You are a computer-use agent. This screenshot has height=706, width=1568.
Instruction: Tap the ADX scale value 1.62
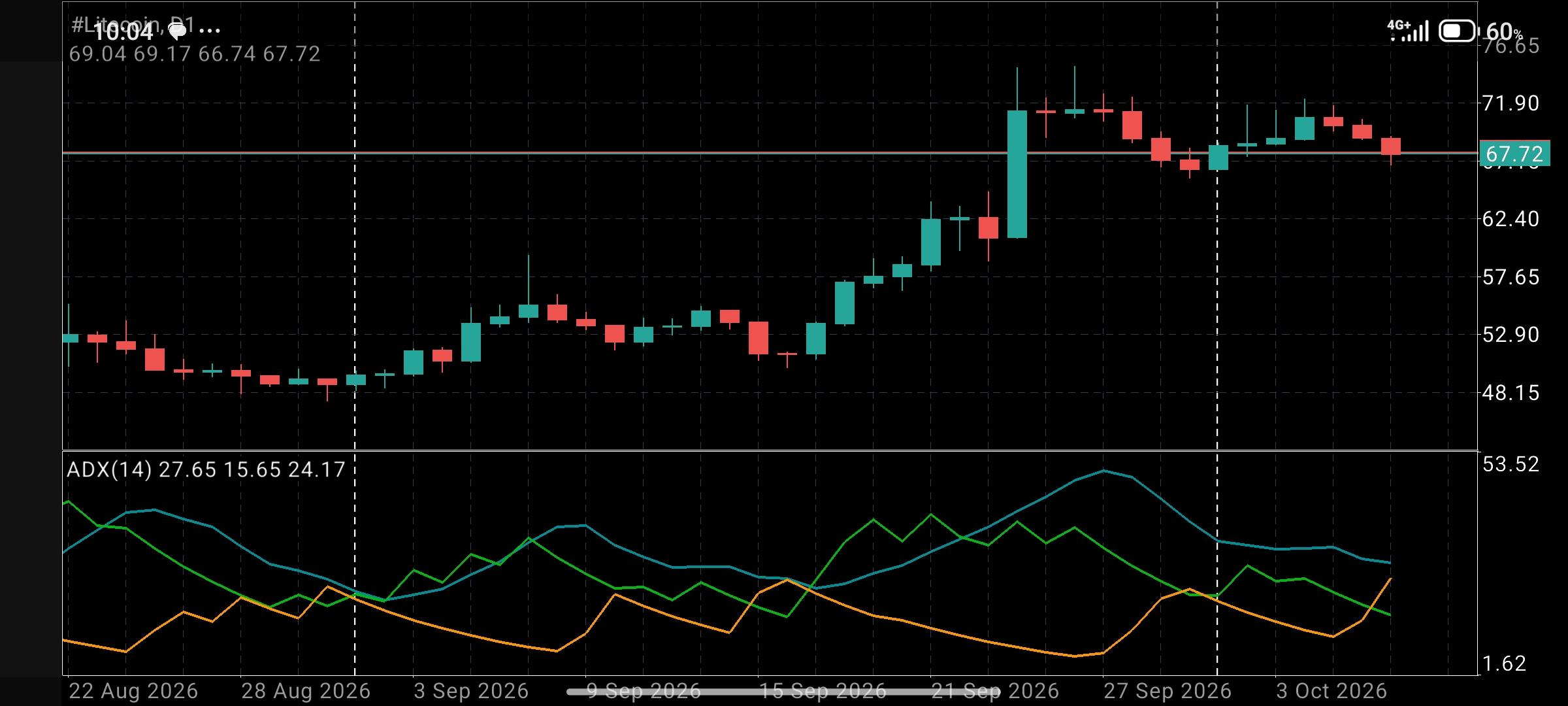1504,664
